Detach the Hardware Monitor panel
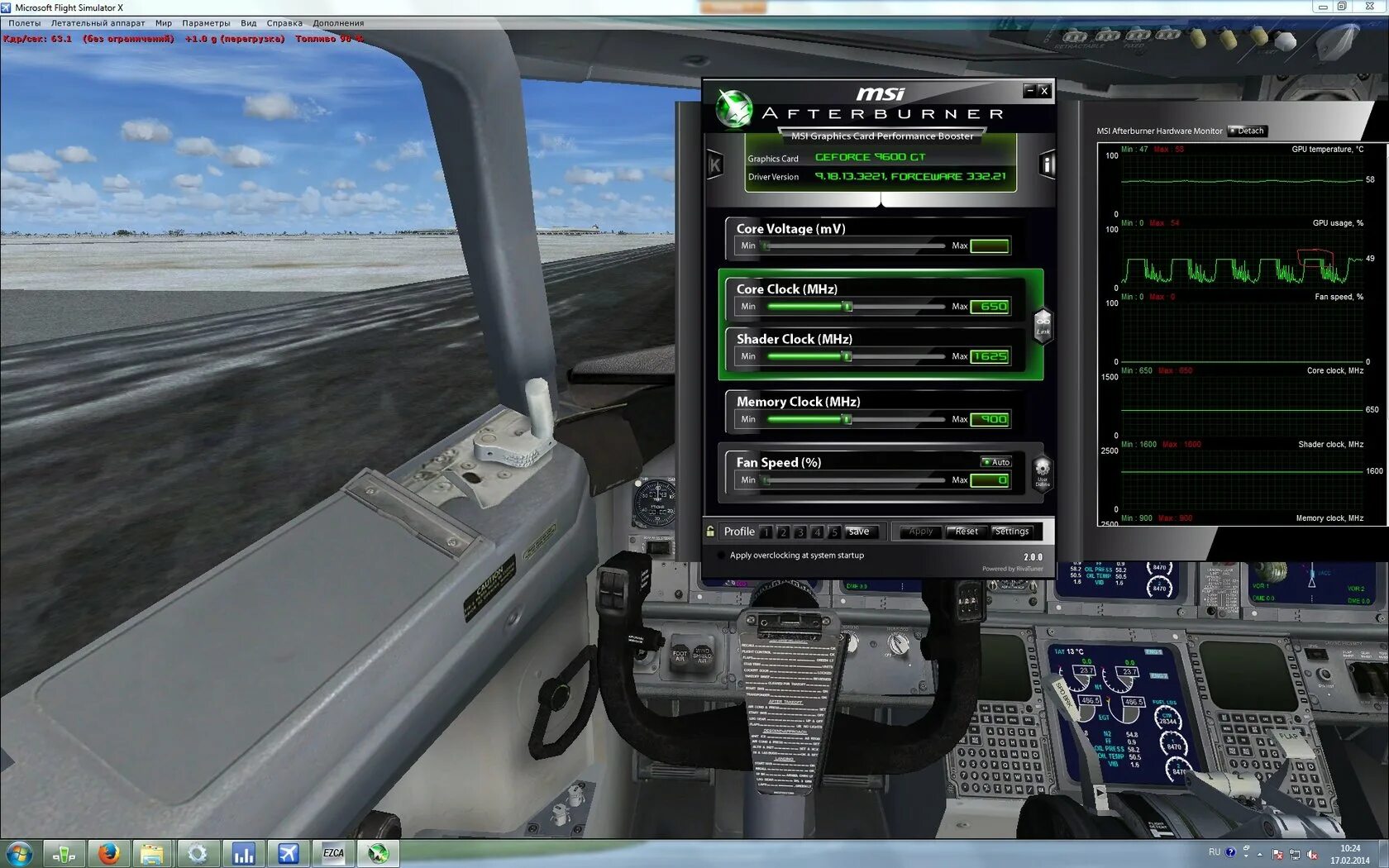The height and width of the screenshot is (868, 1389). (1246, 131)
